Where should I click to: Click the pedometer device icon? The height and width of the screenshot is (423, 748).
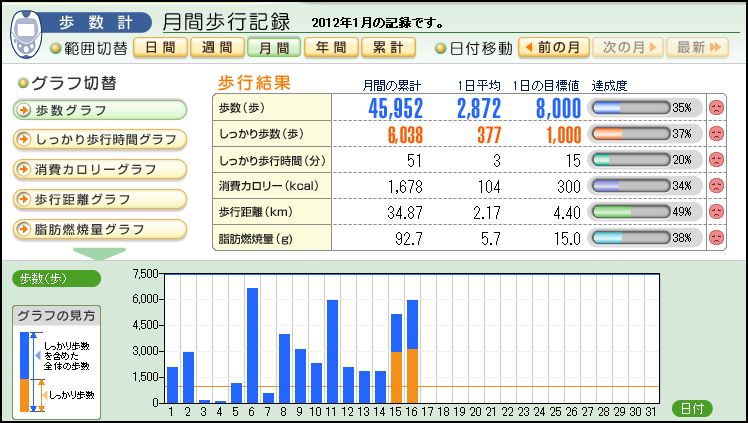point(26,34)
